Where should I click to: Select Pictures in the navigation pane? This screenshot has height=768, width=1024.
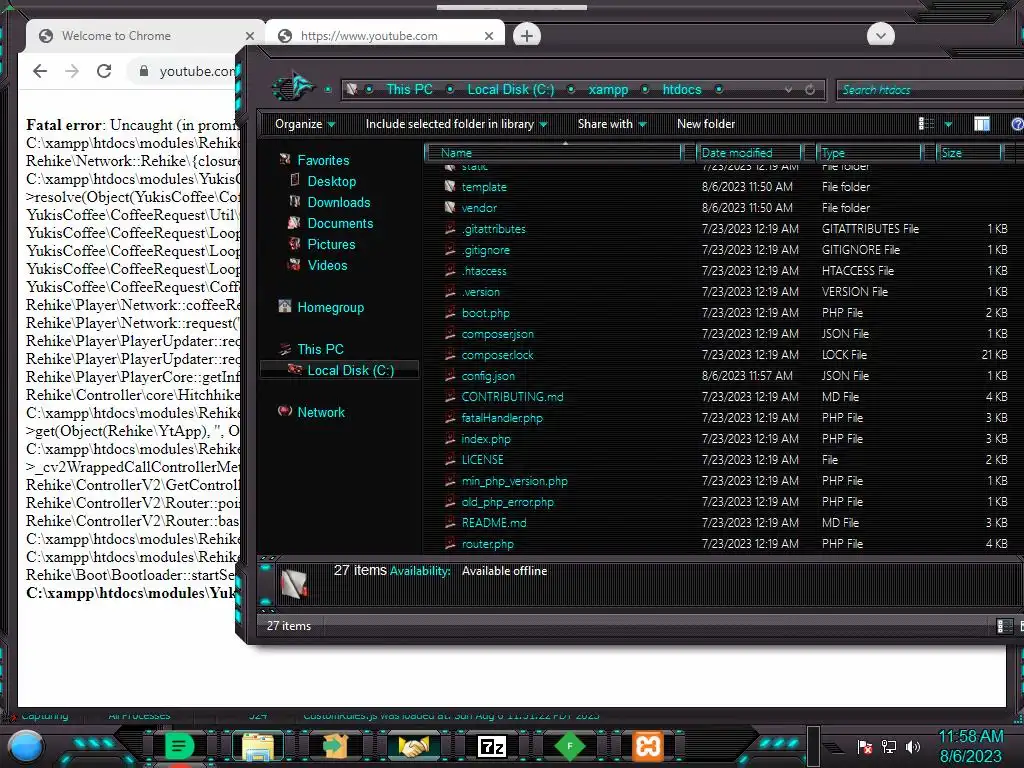(x=331, y=244)
